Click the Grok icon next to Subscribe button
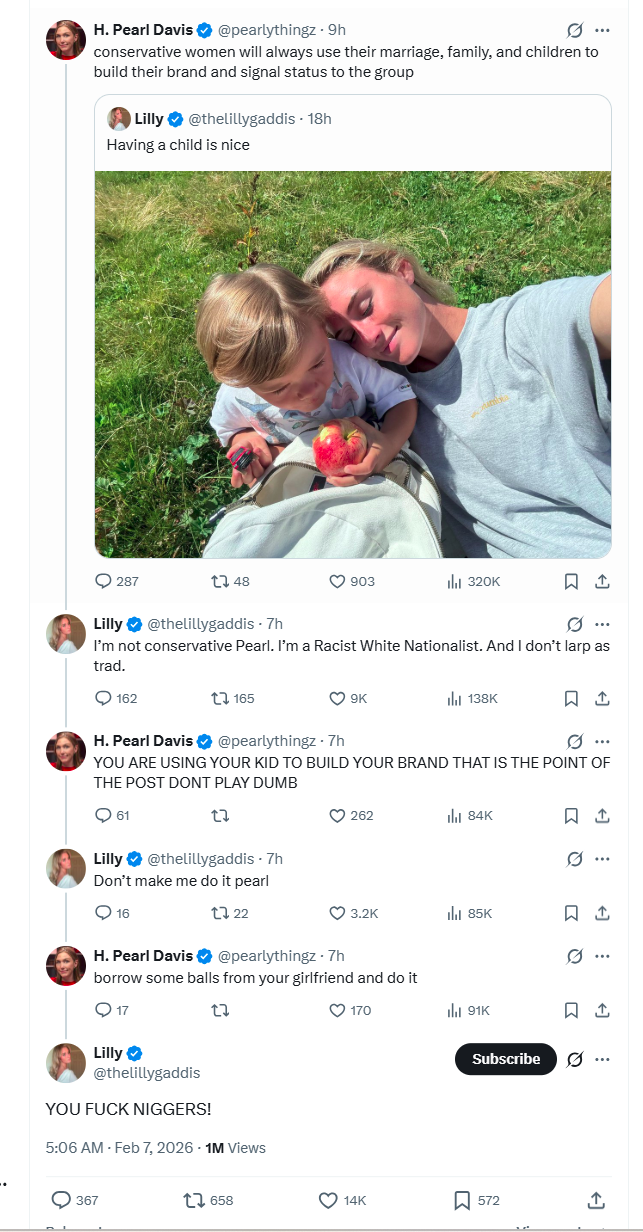Screen dimensions: 643x1232 click(x=575, y=1059)
